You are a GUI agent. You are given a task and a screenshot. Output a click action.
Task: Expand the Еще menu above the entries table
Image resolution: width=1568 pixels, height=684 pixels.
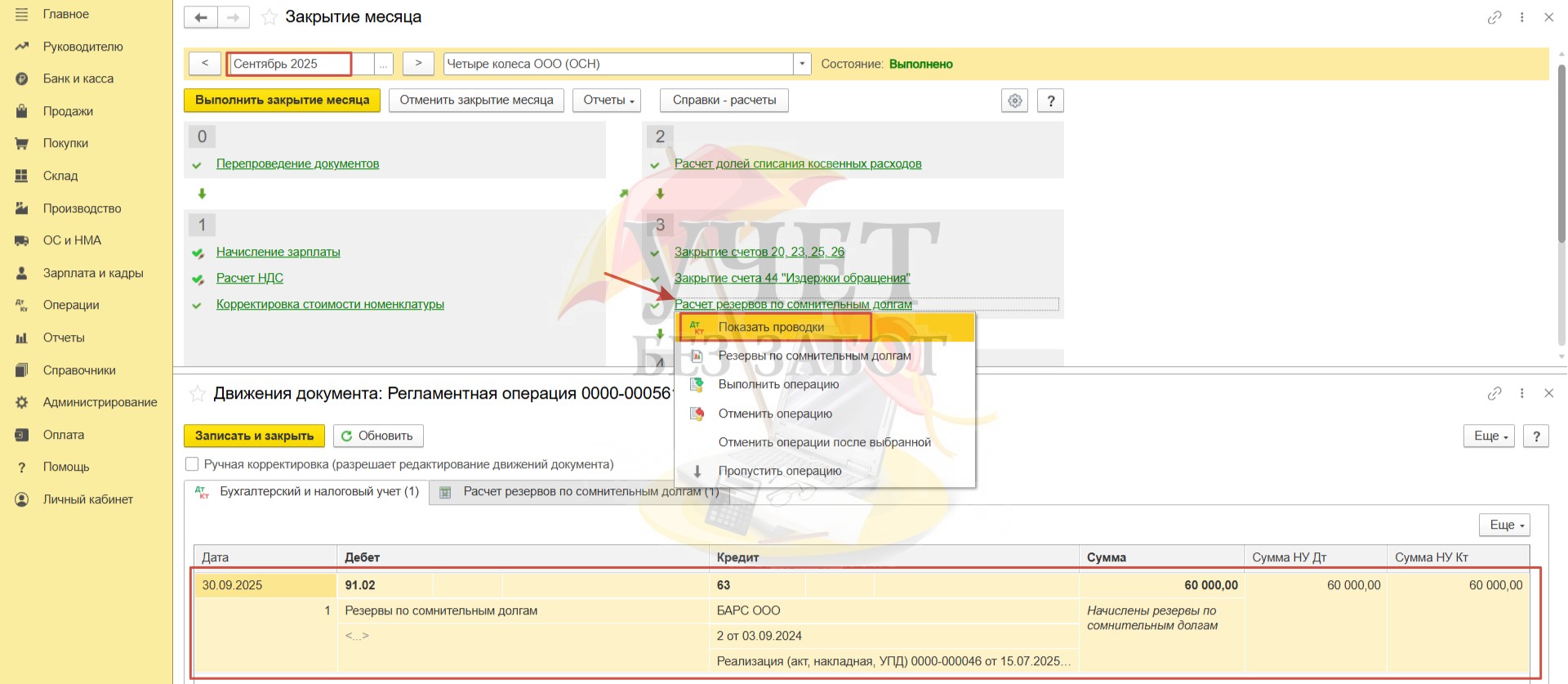coord(1503,525)
